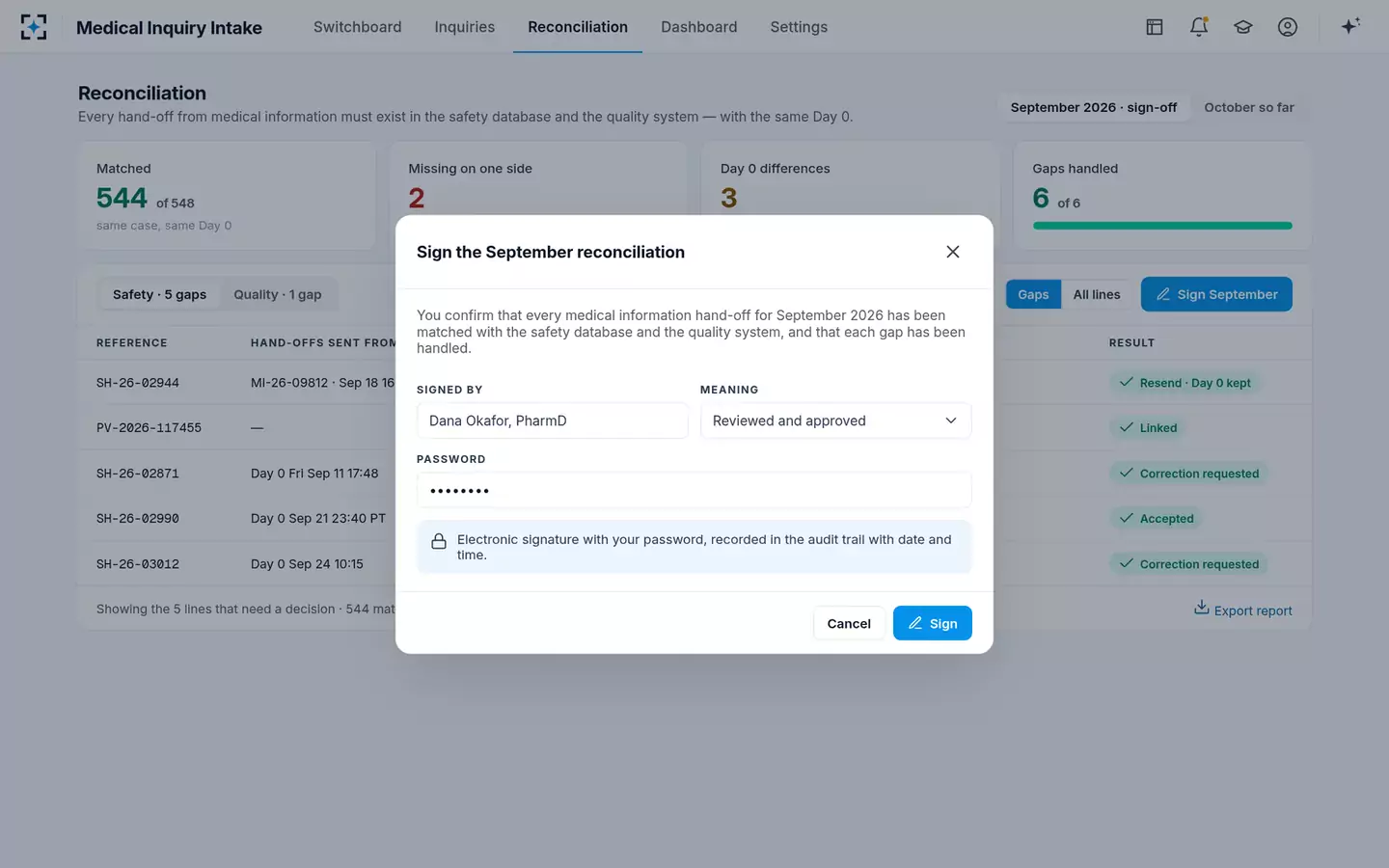Click the Sign September button
The height and width of the screenshot is (868, 1389).
click(1216, 294)
